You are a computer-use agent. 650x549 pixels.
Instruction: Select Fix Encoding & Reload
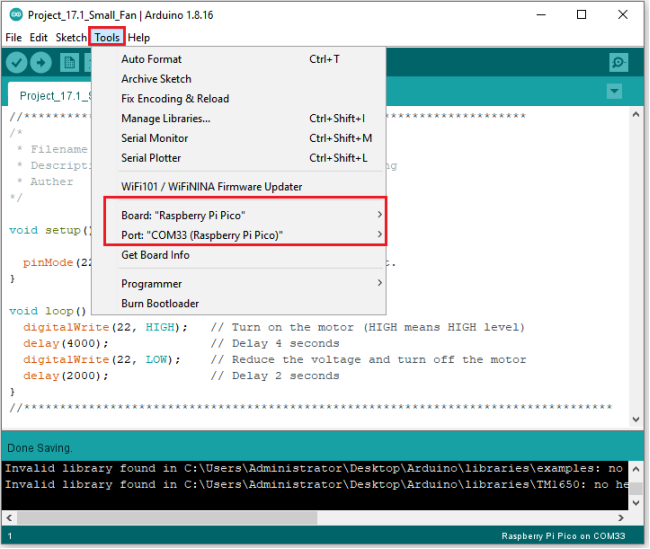click(239, 99)
